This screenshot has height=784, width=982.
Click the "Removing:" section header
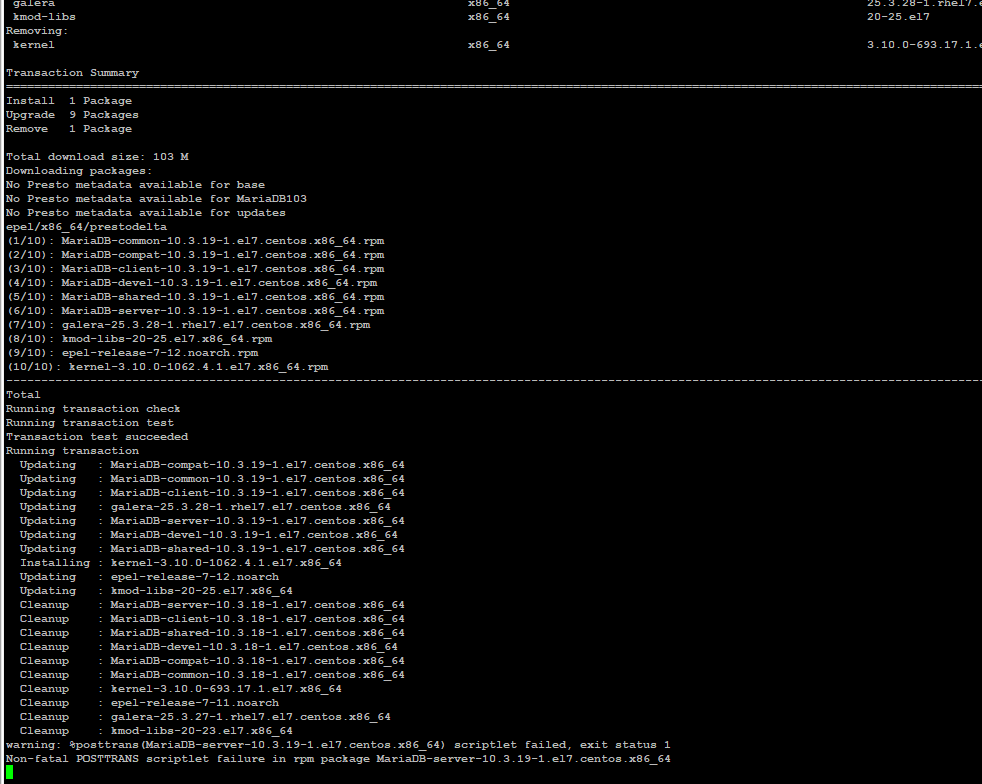tap(37, 31)
